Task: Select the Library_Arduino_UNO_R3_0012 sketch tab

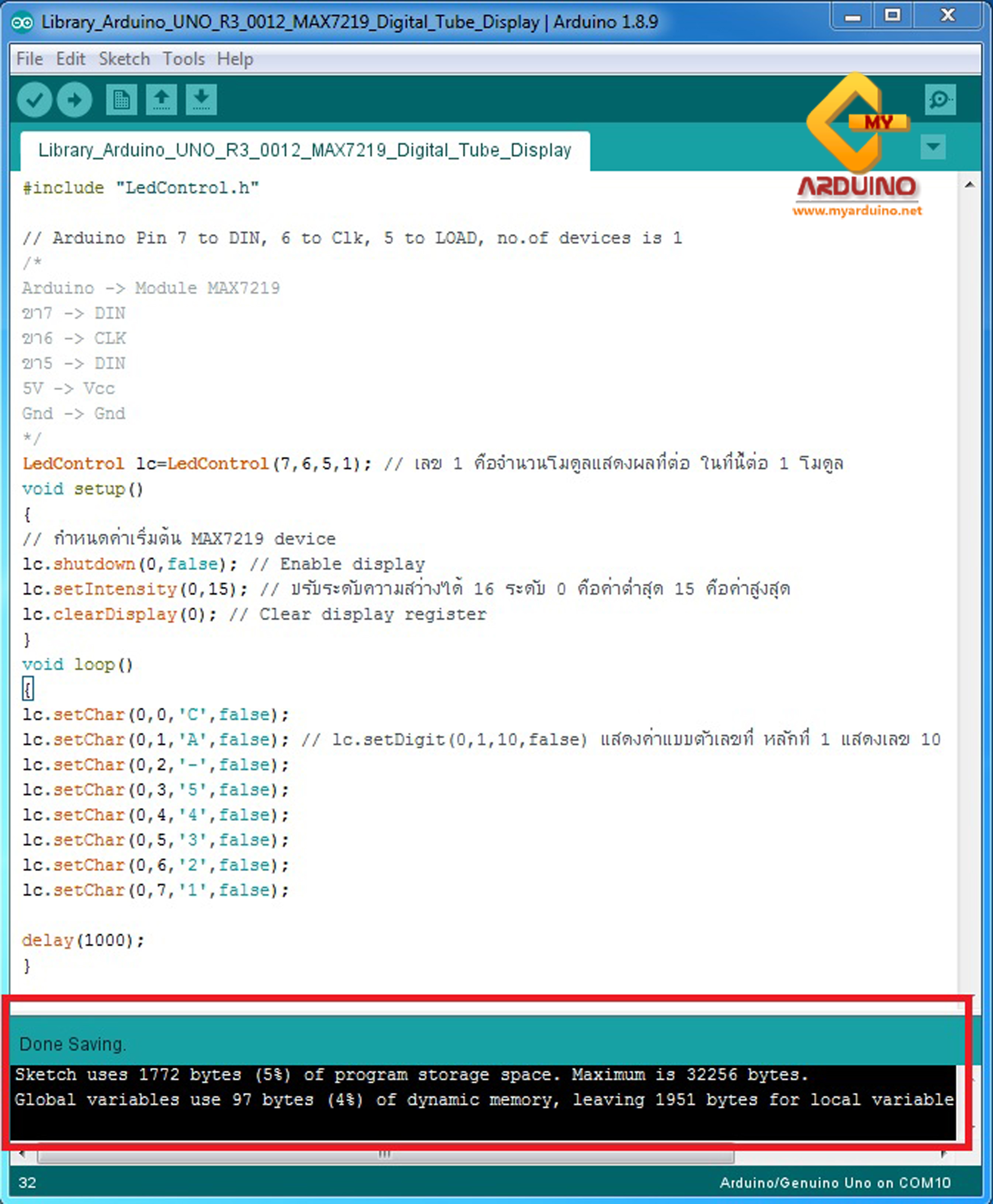Action: (304, 150)
